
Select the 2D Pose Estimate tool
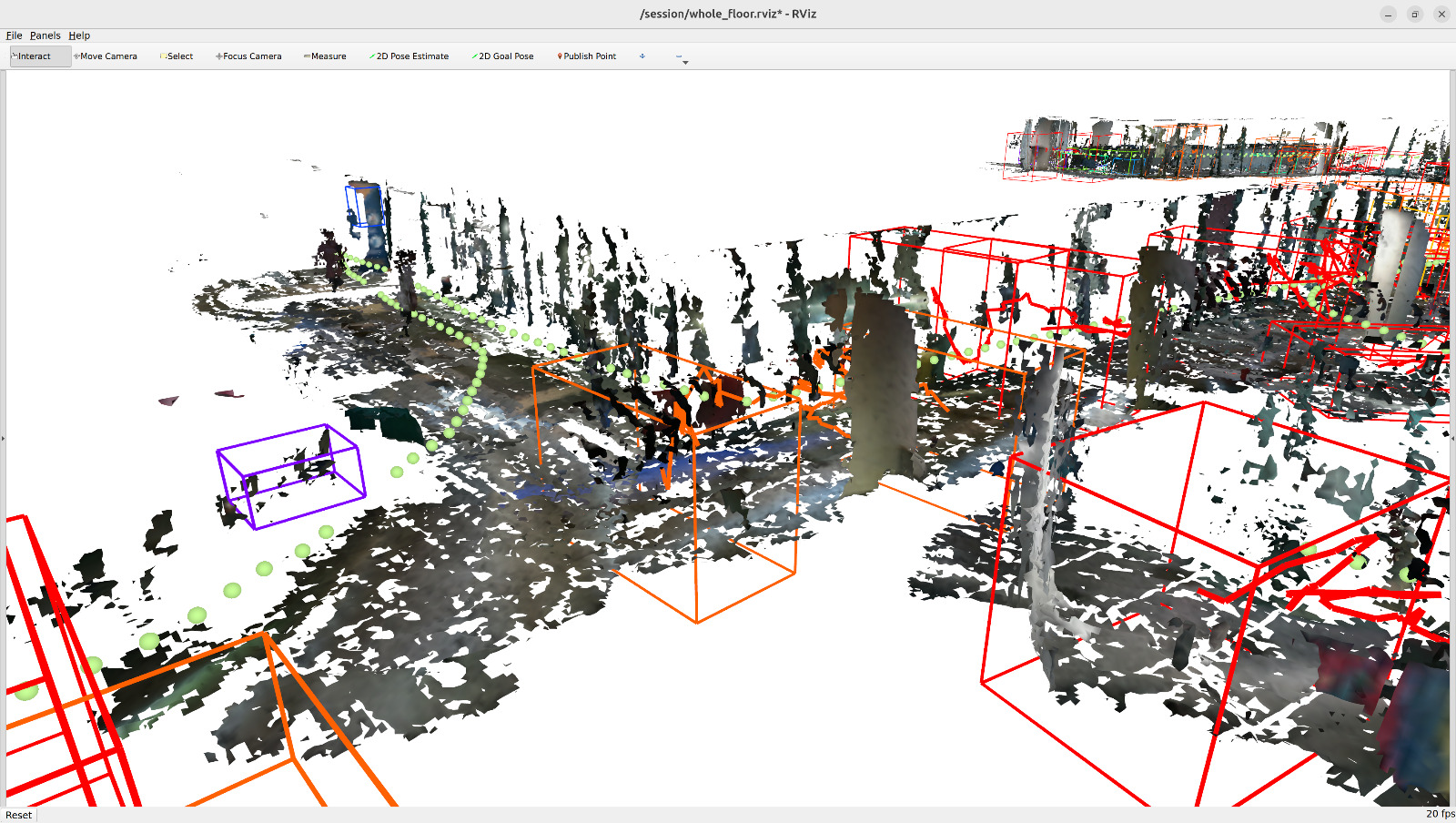409,56
